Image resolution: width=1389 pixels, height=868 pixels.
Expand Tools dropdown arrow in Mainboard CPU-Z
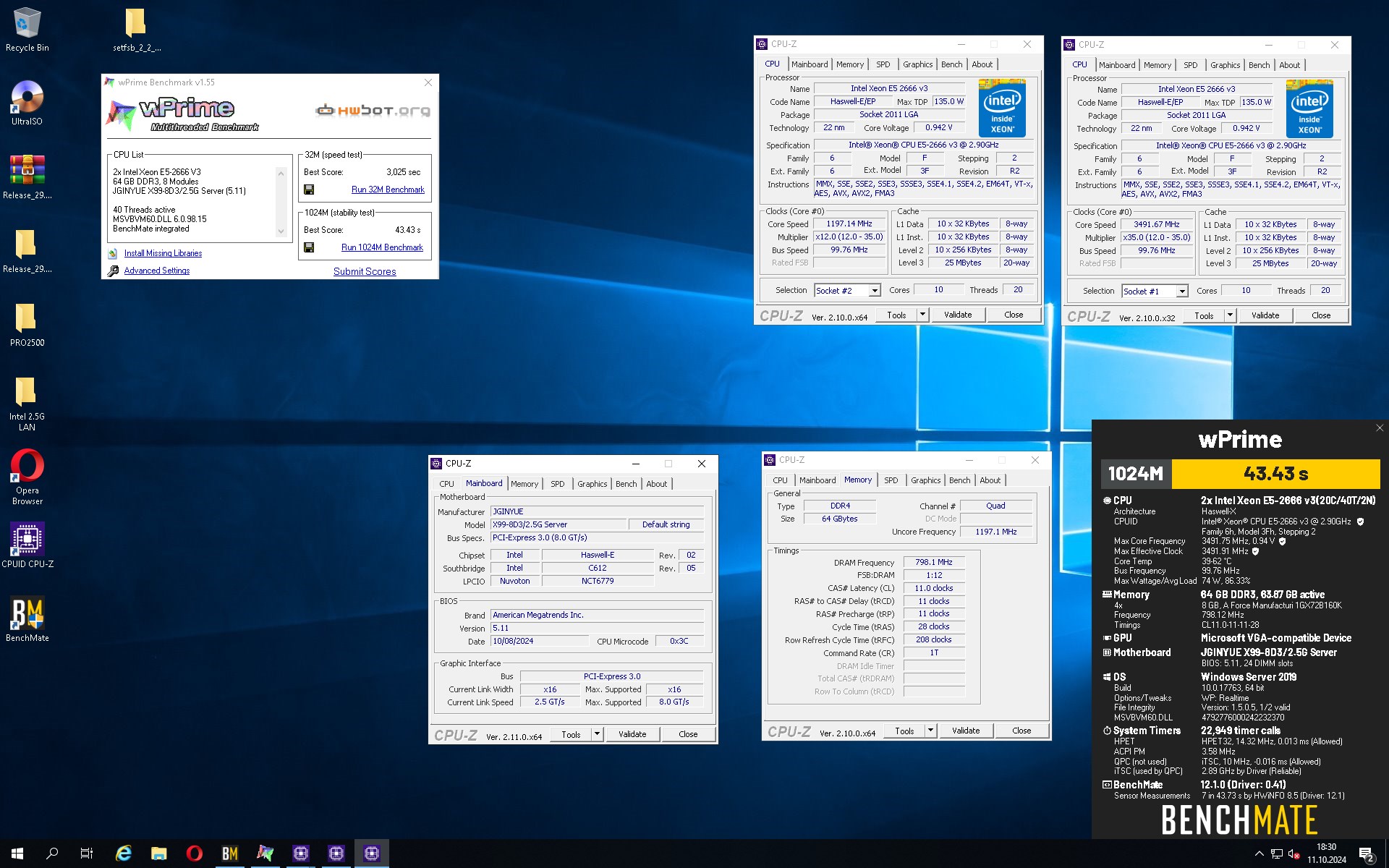click(597, 734)
